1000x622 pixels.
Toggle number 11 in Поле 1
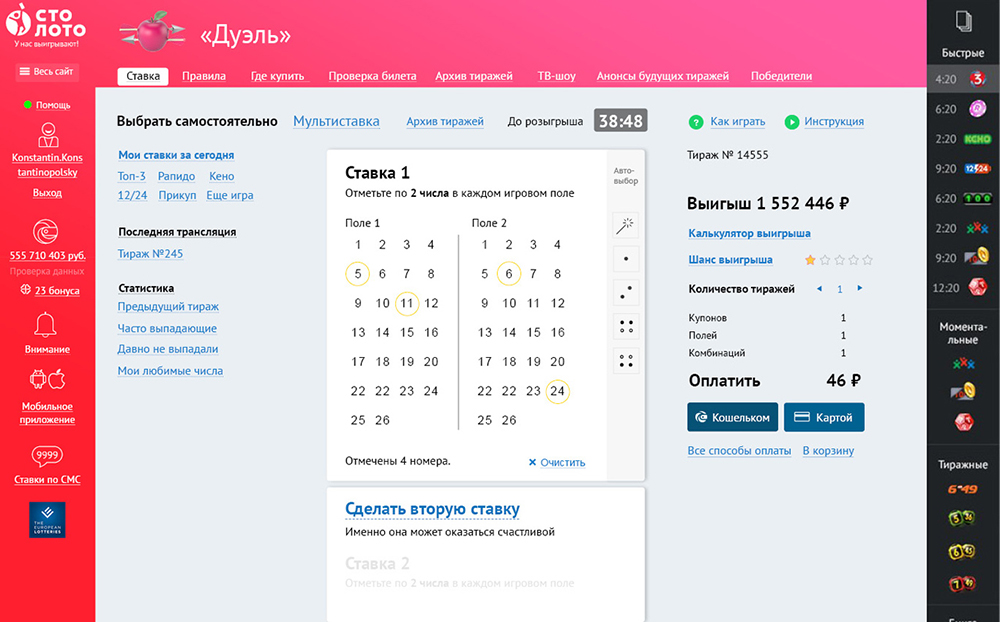coord(406,303)
